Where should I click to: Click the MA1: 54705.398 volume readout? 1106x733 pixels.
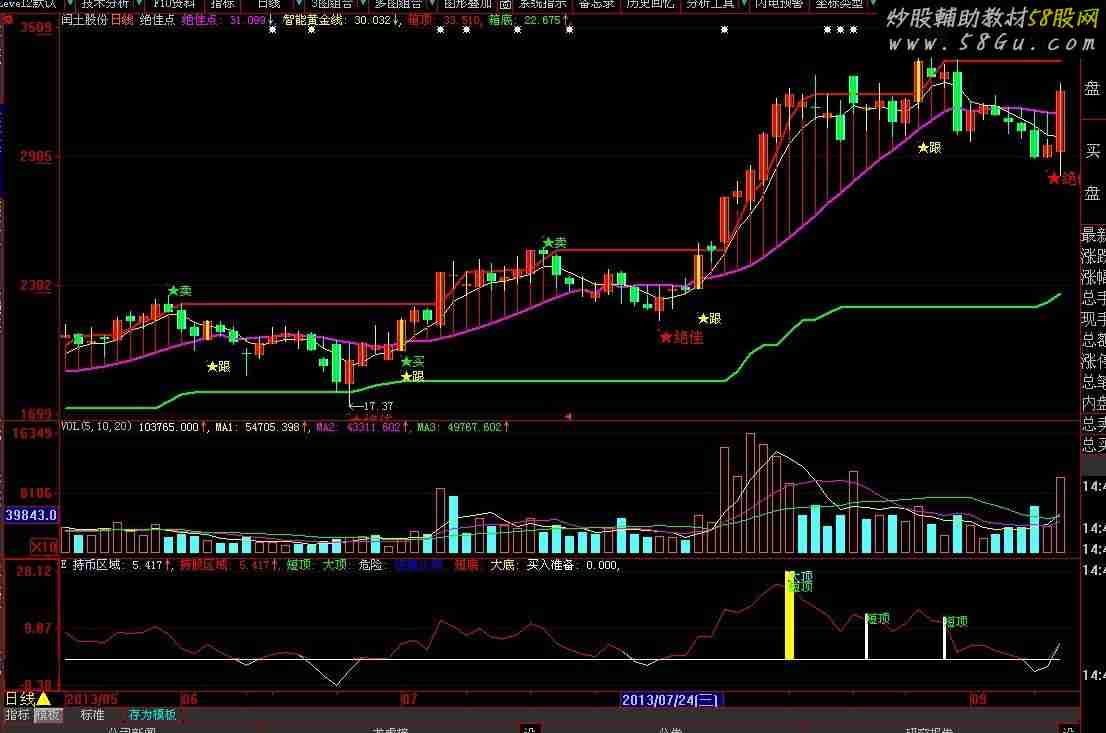pyautogui.click(x=261, y=427)
